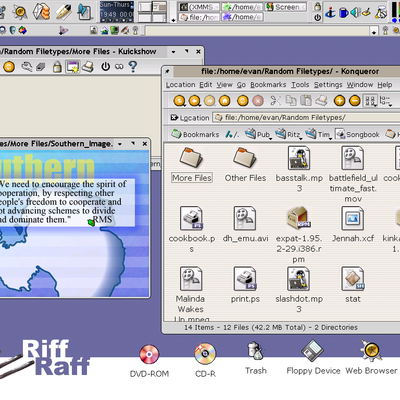Click the Konqueror location URL field

pos(306,118)
